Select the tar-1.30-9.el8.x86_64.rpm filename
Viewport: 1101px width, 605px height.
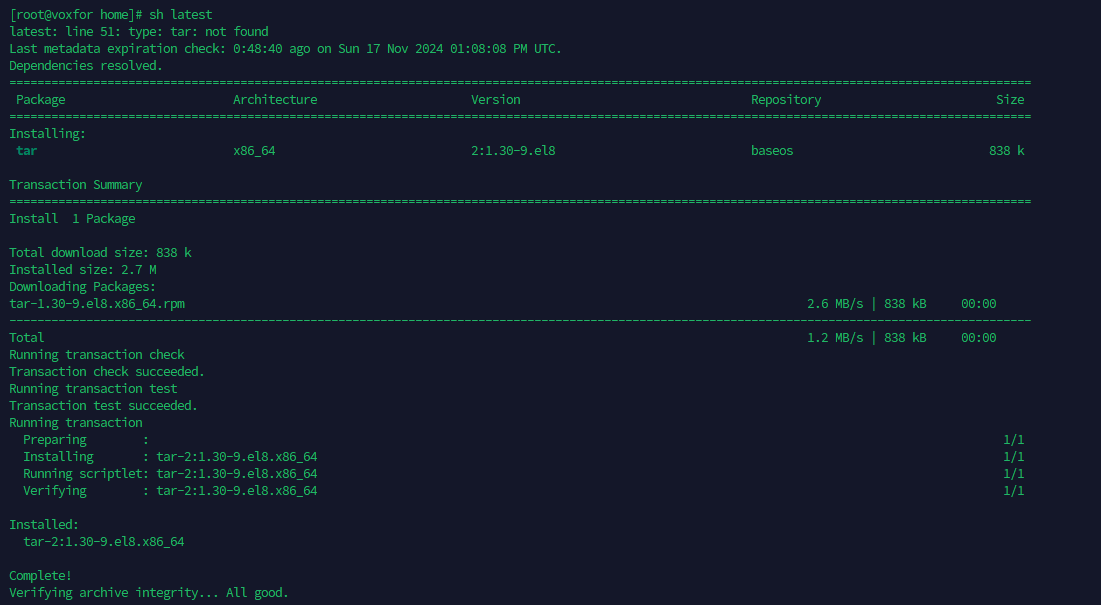point(95,303)
